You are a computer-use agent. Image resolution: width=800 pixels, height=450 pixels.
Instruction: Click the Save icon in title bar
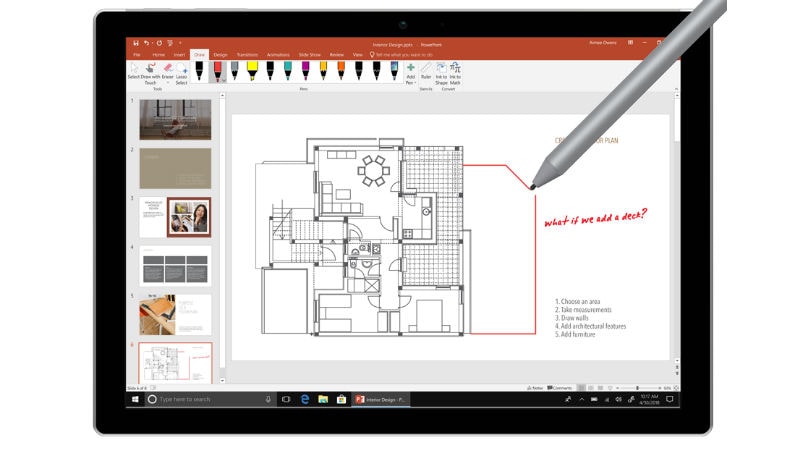(134, 43)
